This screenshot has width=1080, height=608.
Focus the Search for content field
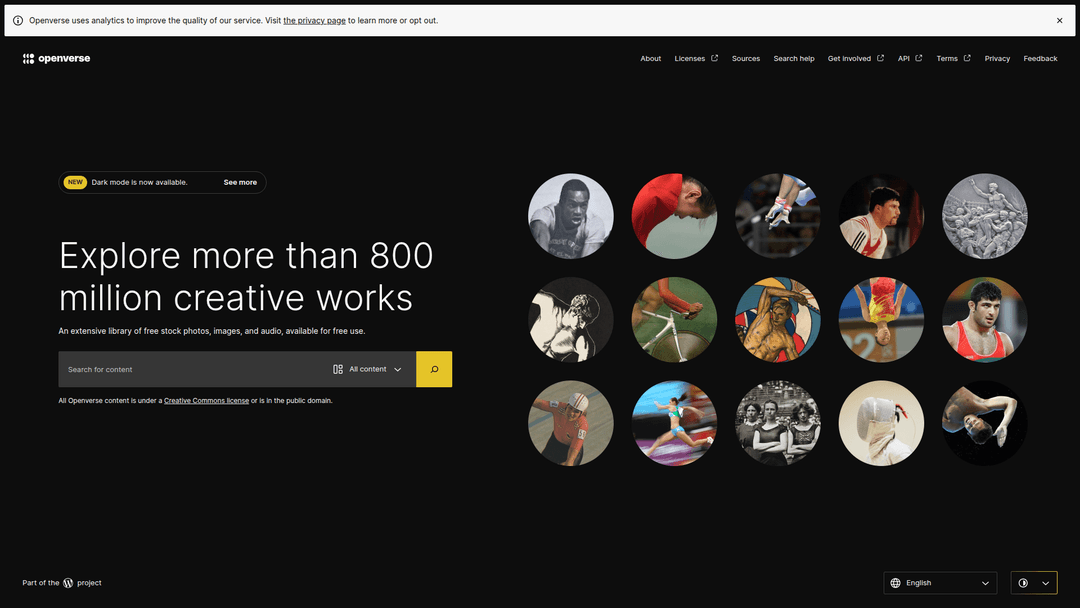tap(190, 369)
